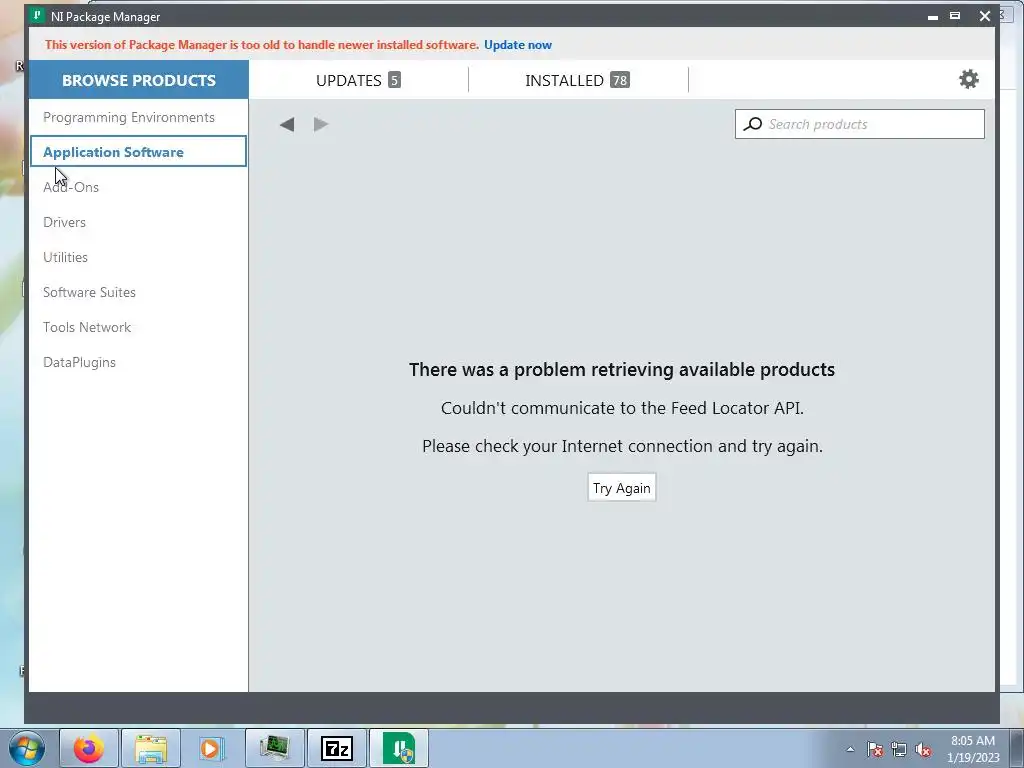Image resolution: width=1024 pixels, height=768 pixels.
Task: Click the 'problem retrieving available products' heading
Action: click(x=622, y=370)
